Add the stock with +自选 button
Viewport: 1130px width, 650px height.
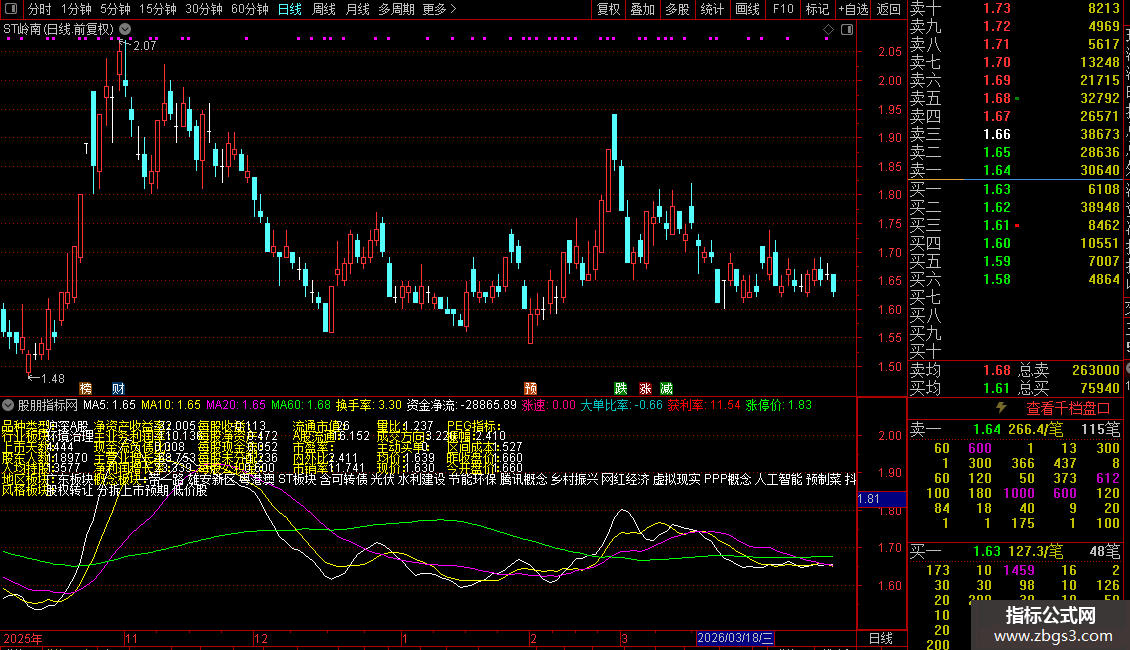[853, 10]
